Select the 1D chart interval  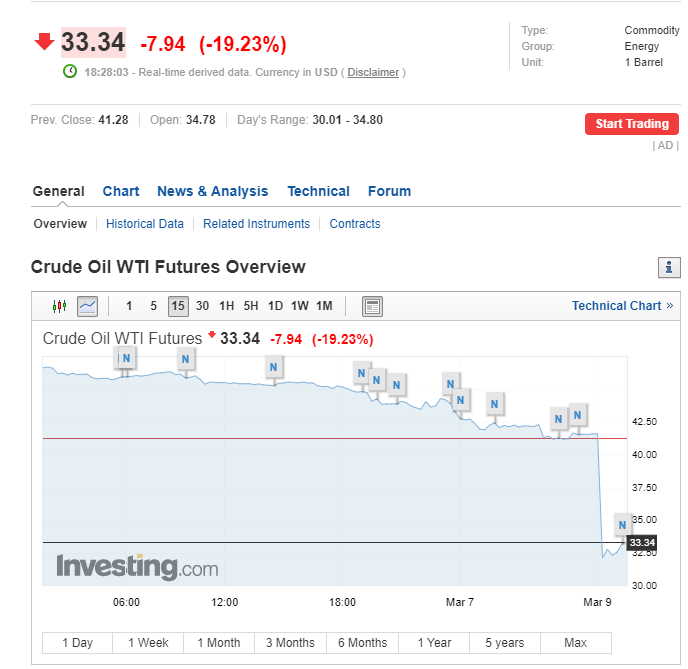coord(275,306)
